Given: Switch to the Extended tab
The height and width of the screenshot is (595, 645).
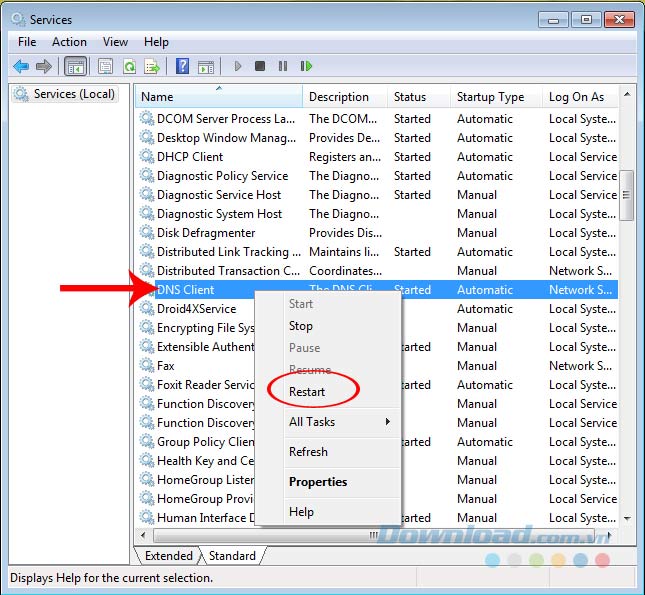Looking at the screenshot, I should 168,556.
